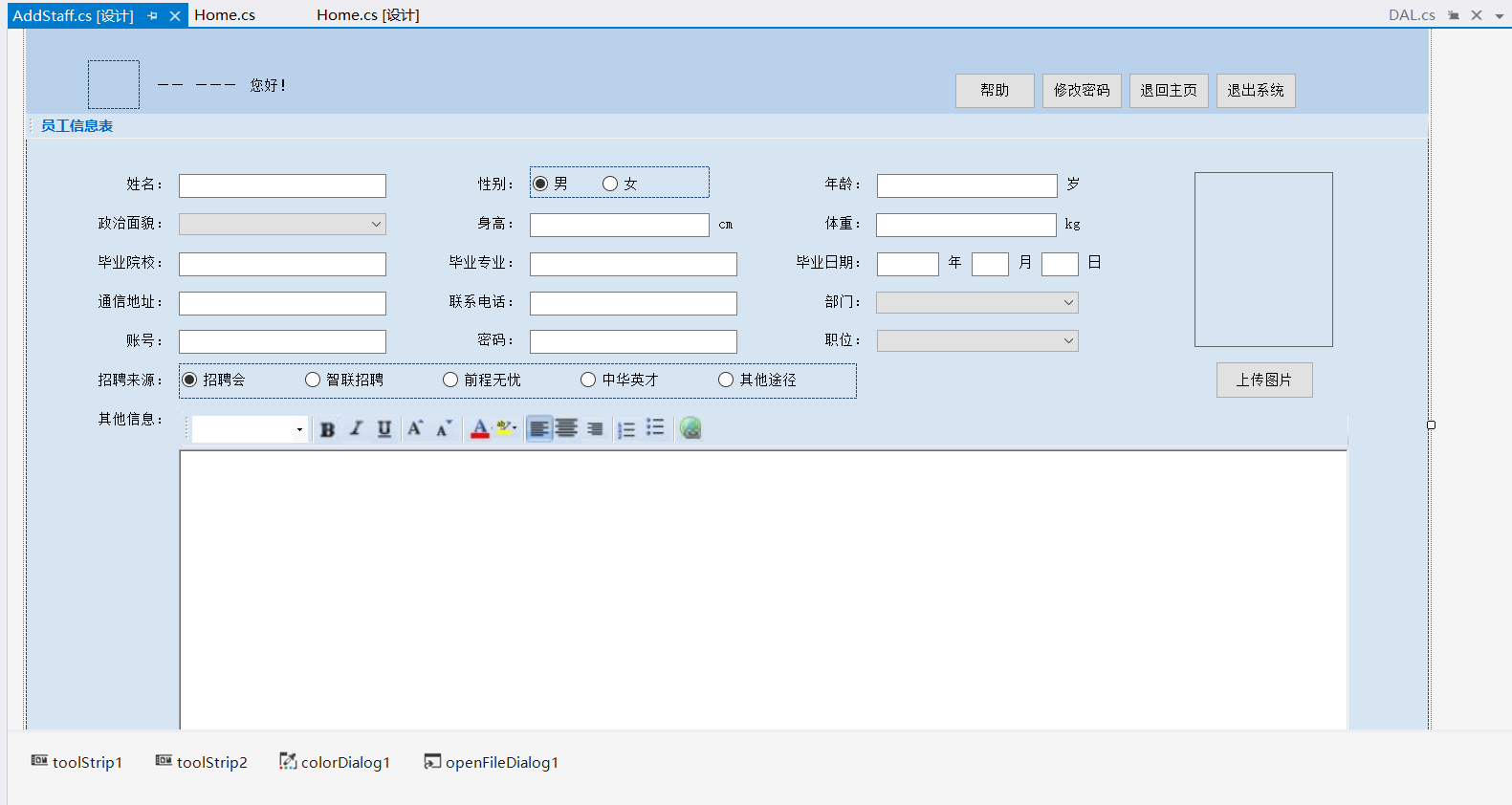This screenshot has height=805, width=1512.
Task: Select the 男 gender radio button
Action: [x=551, y=184]
